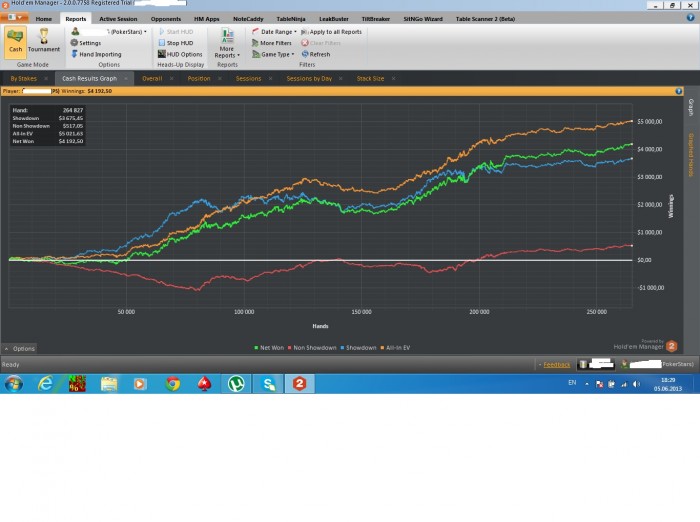Expand the Options panel below graph
The height and width of the screenshot is (522, 700).
point(19,348)
